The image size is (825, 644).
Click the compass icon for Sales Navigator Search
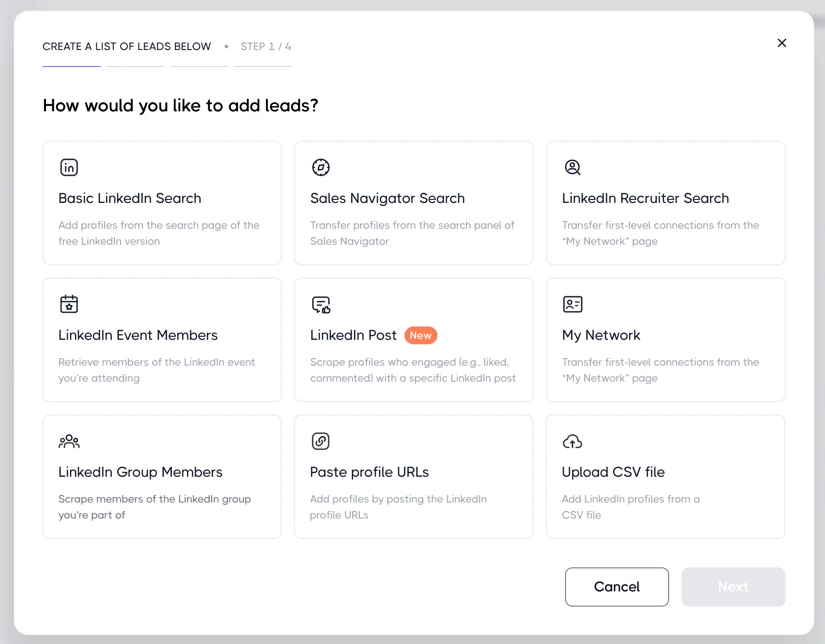(x=320, y=167)
